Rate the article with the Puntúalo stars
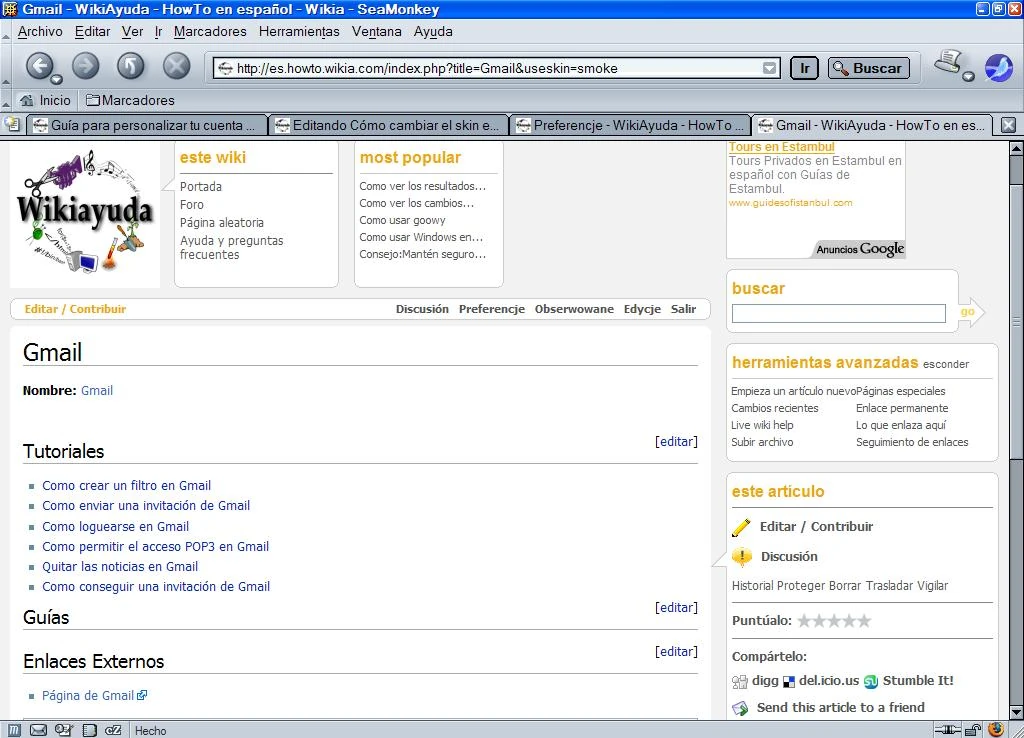The height and width of the screenshot is (738, 1024). click(x=834, y=620)
